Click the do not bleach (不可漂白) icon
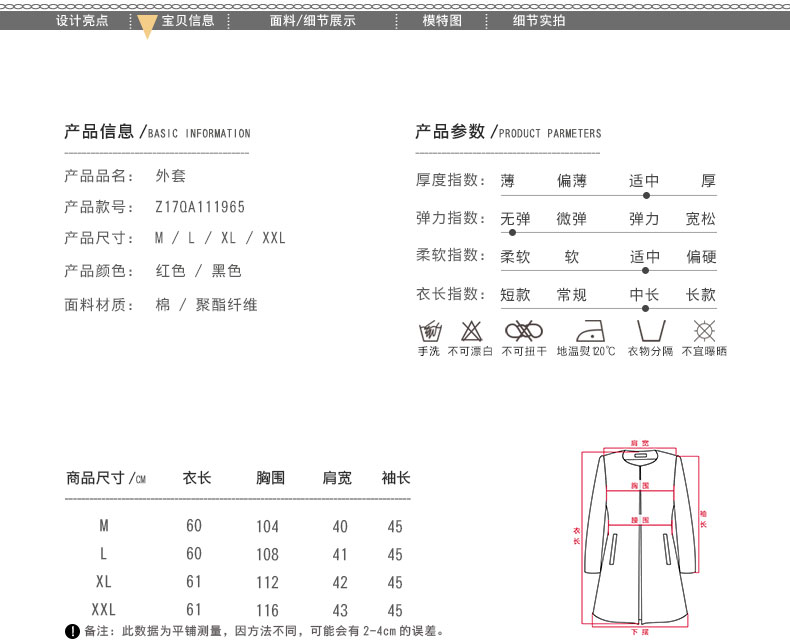Image resolution: width=790 pixels, height=644 pixels. (x=470, y=331)
